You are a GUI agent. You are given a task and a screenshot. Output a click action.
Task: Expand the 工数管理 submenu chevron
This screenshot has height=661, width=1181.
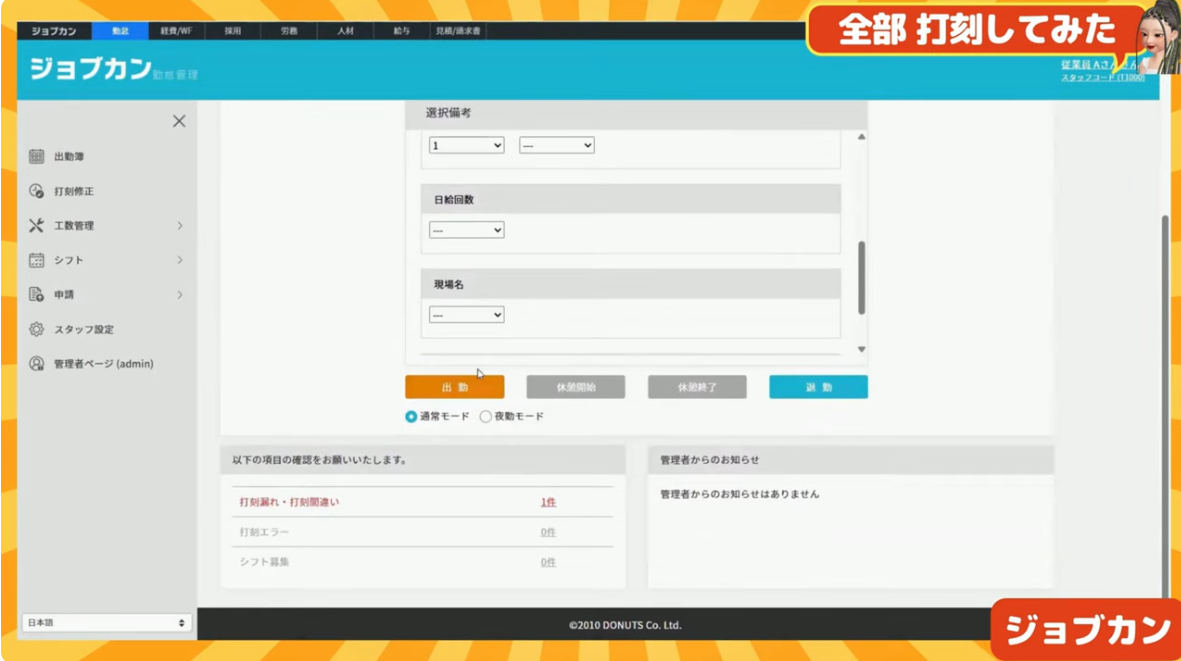pos(179,226)
